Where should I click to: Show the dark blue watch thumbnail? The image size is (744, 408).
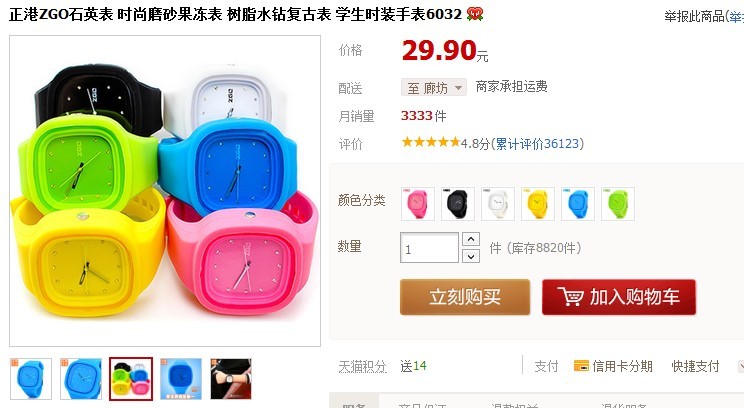(x=181, y=379)
